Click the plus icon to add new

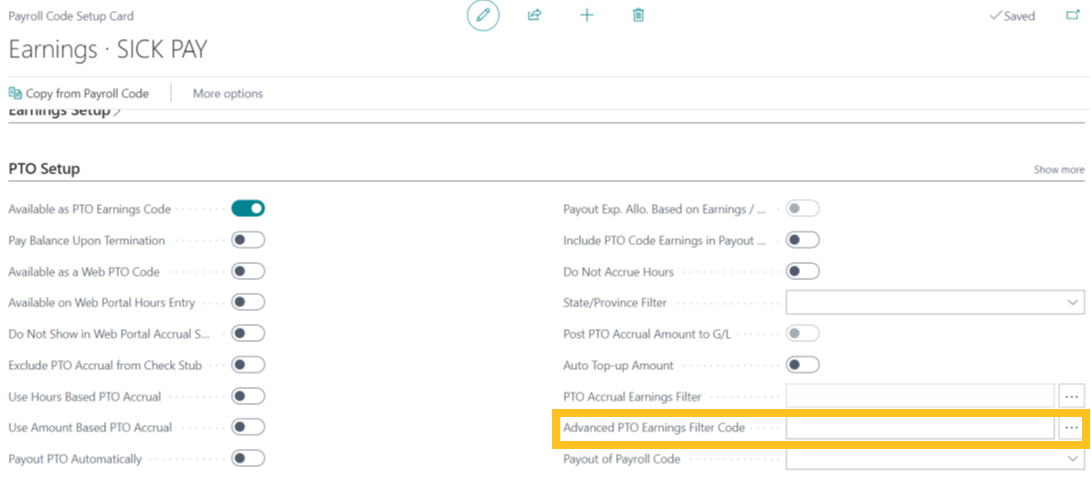pos(587,15)
